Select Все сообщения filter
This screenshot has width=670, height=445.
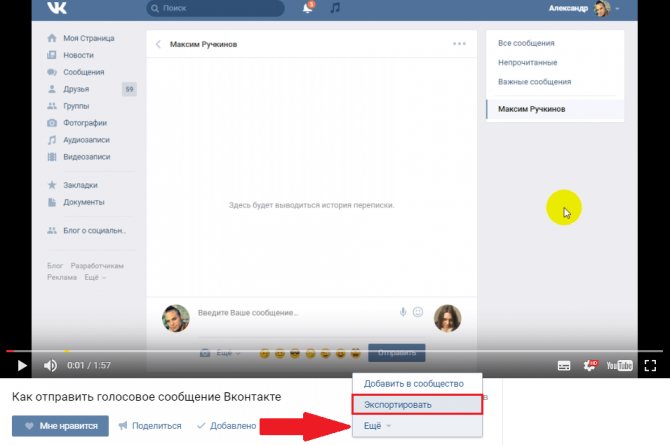click(x=526, y=43)
